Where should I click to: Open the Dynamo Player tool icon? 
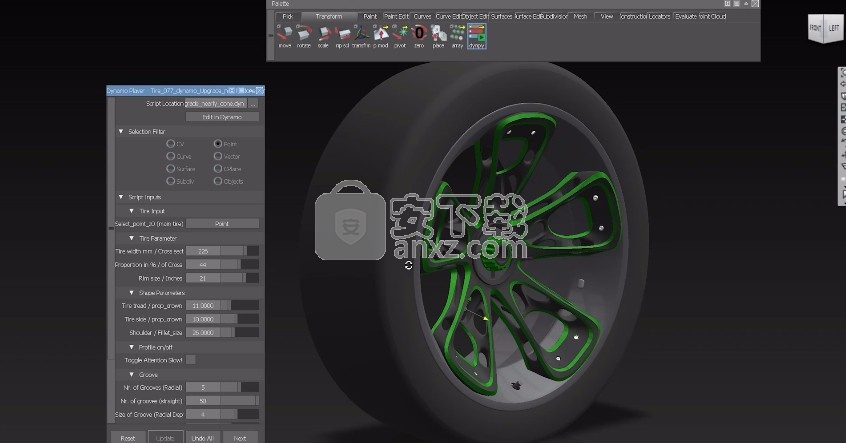tap(476, 36)
